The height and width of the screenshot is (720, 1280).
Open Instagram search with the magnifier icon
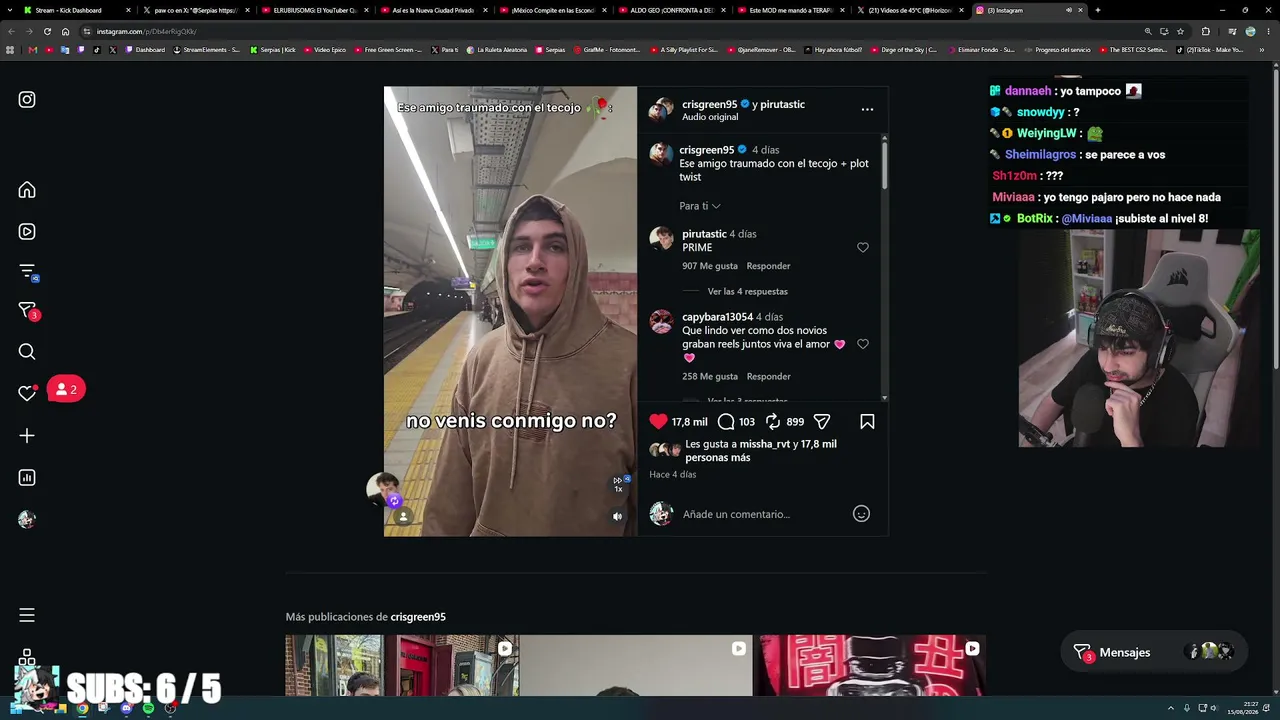pos(27,352)
